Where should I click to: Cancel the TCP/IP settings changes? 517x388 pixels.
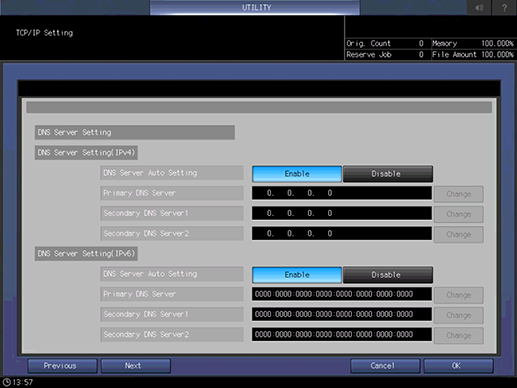pyautogui.click(x=385, y=366)
